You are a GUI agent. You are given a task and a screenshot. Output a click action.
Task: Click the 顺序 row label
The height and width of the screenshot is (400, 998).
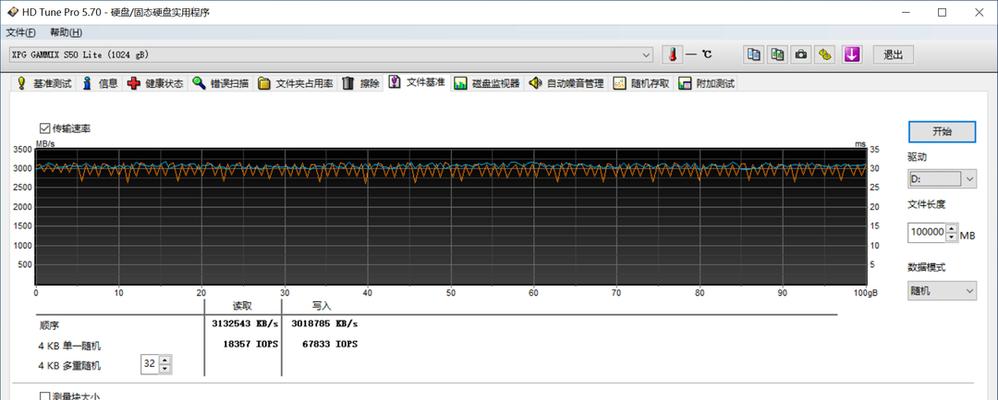pos(48,325)
